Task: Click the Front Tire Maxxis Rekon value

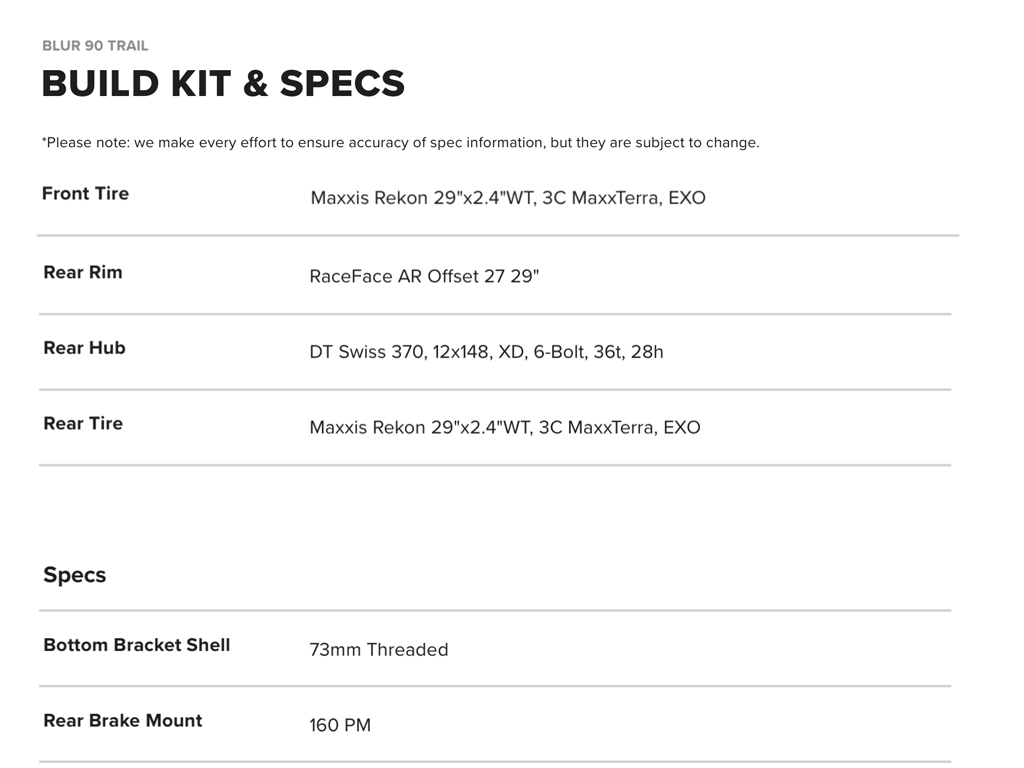Action: (508, 198)
